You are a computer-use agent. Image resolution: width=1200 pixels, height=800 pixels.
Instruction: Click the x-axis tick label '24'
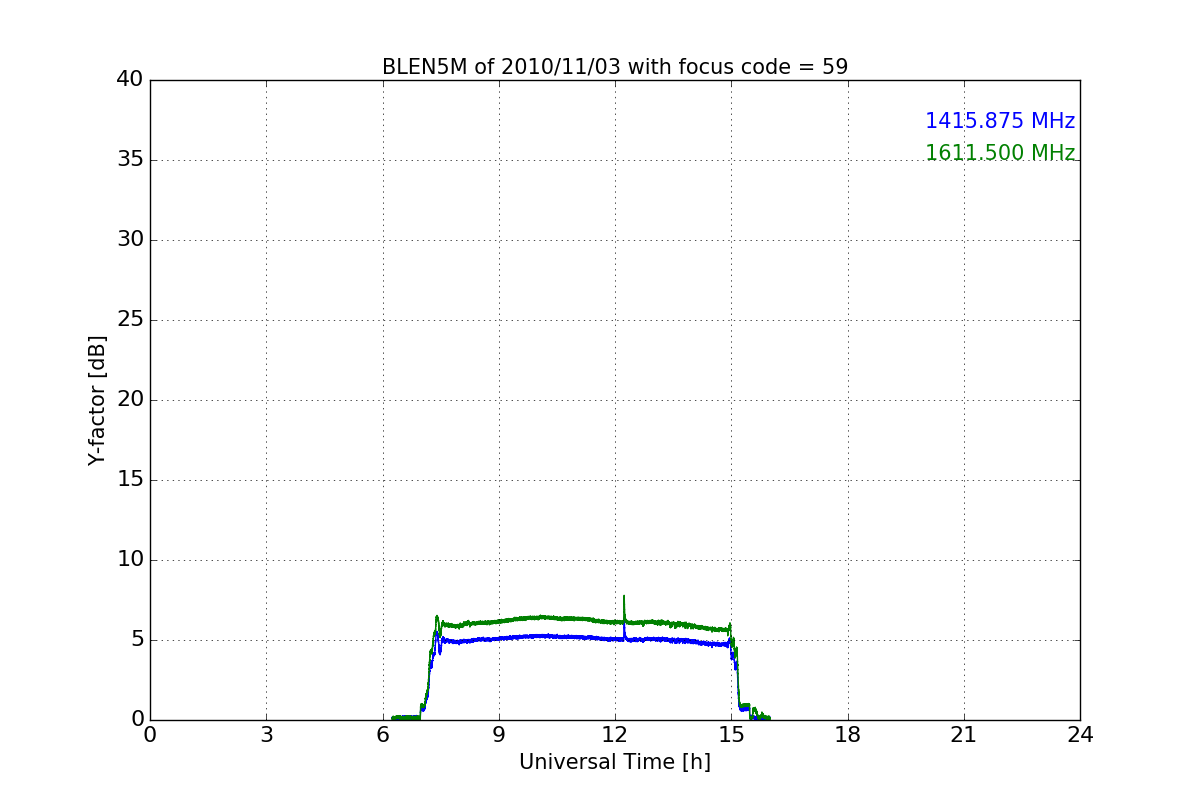(1080, 735)
